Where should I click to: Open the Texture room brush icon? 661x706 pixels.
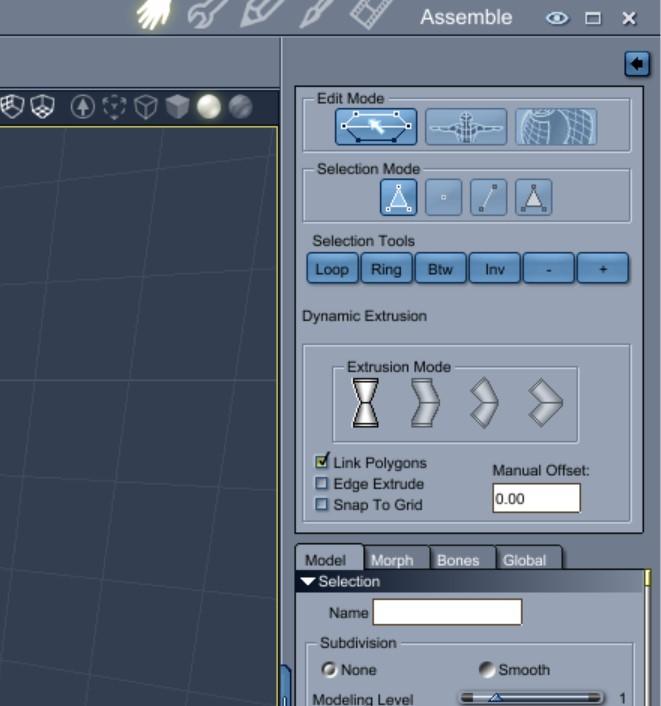pos(317,13)
